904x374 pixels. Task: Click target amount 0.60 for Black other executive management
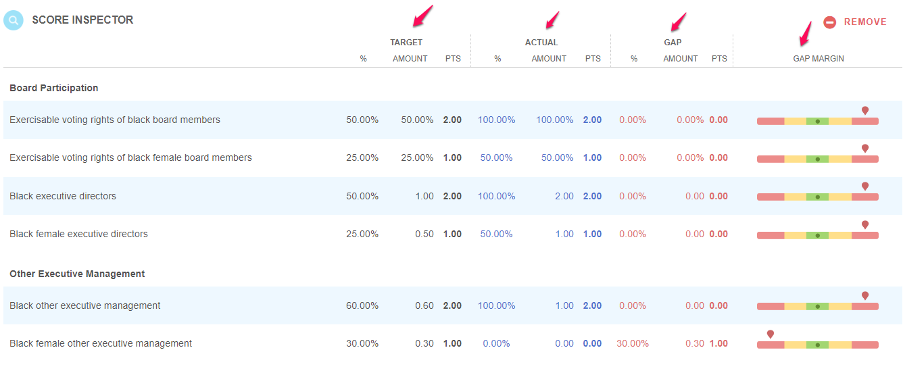point(424,305)
